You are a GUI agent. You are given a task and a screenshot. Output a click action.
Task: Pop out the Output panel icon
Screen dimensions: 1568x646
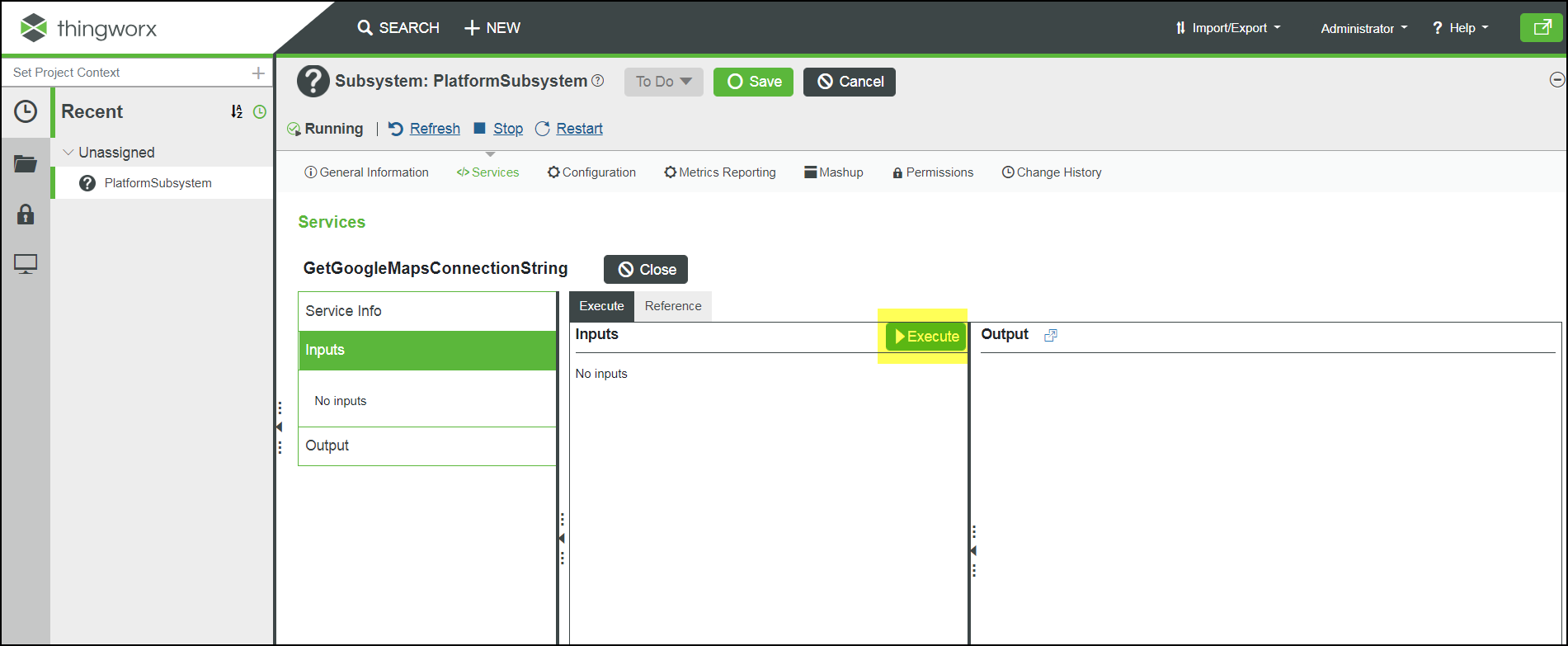click(x=1050, y=335)
